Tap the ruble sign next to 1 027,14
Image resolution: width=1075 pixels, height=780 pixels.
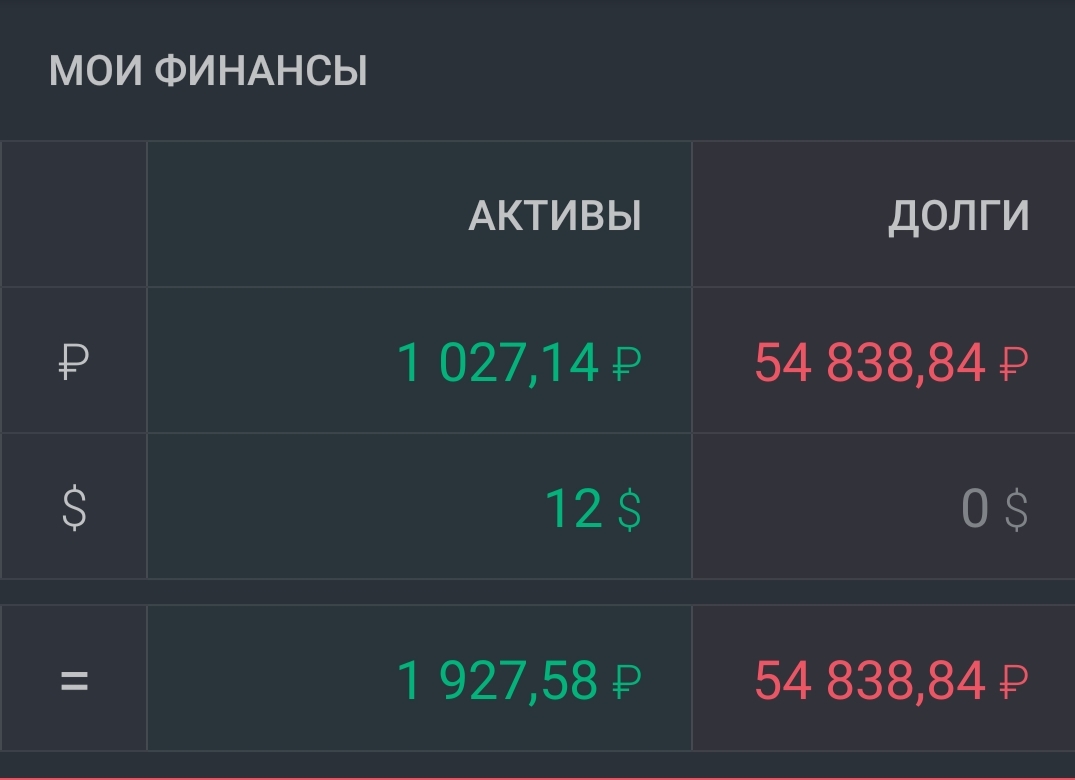(x=627, y=363)
